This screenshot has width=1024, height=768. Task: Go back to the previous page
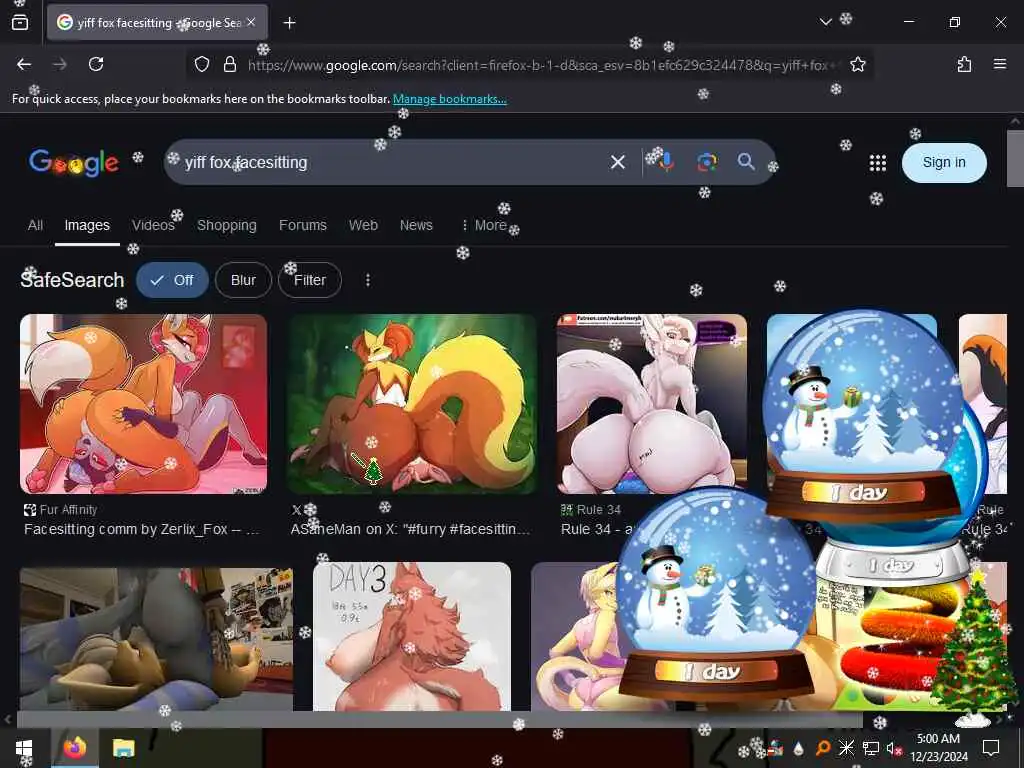tap(24, 64)
